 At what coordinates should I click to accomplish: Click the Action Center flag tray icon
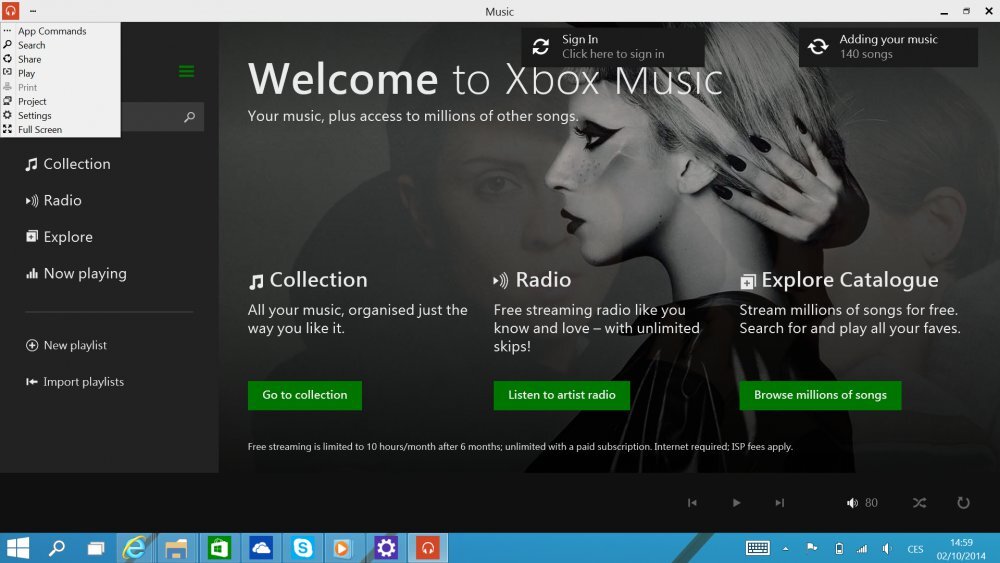click(812, 548)
